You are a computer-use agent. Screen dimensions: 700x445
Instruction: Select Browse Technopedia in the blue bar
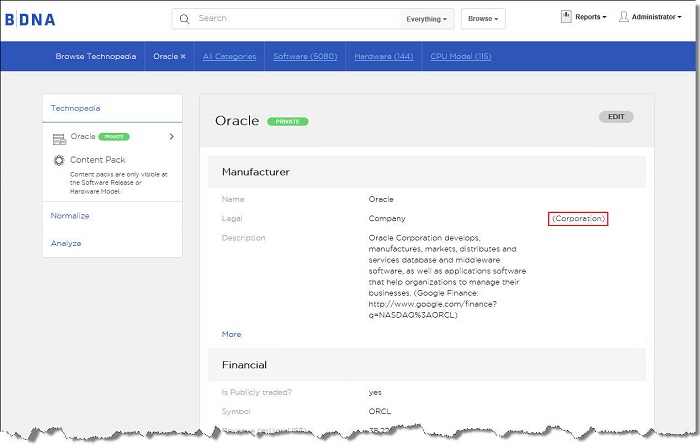(x=96, y=56)
